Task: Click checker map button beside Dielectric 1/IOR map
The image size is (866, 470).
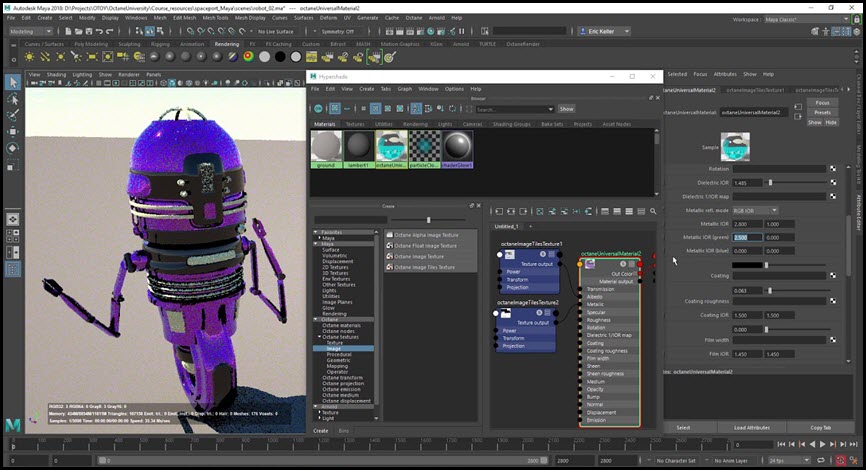Action: 833,196
